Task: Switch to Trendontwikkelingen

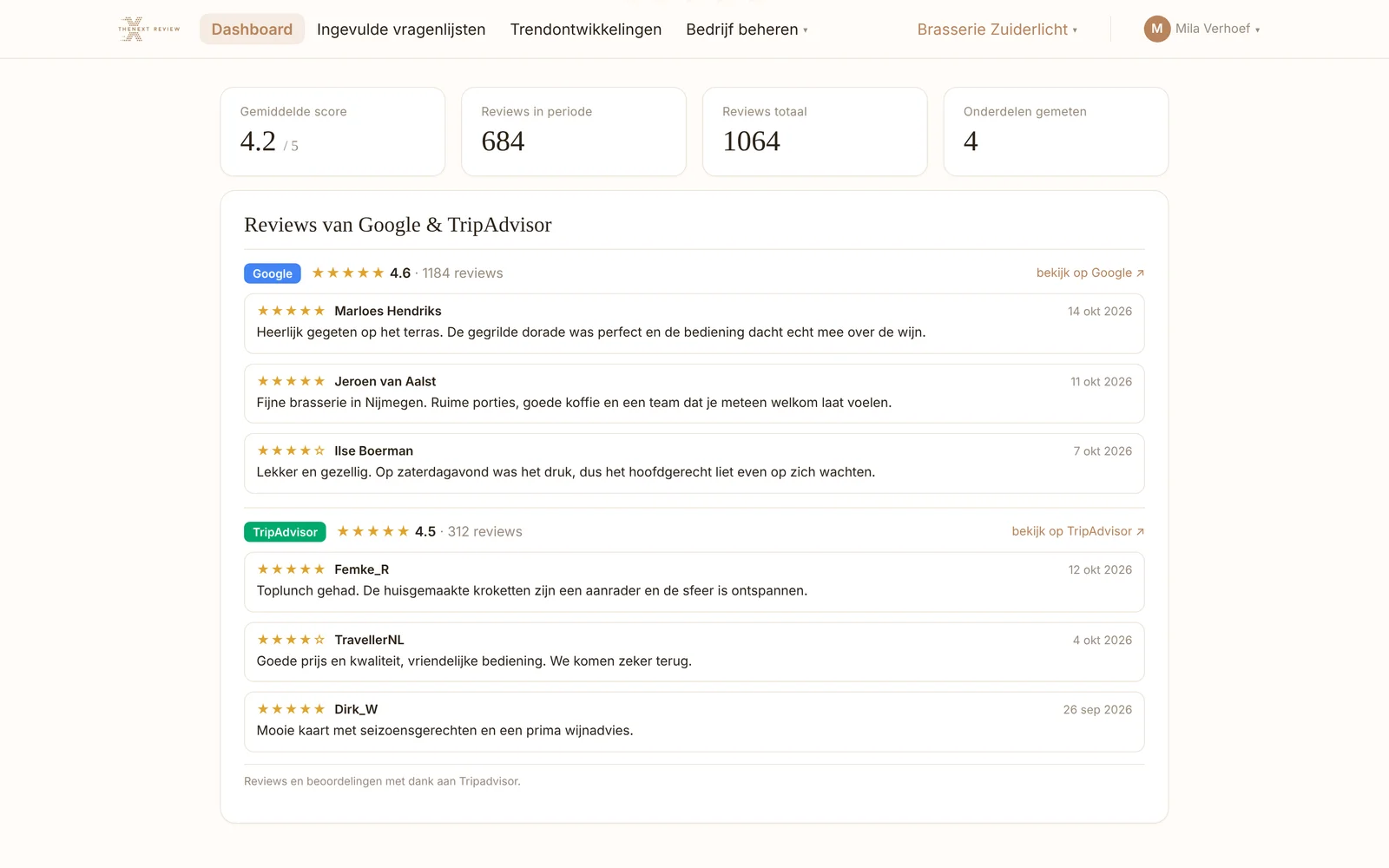Action: 586,29
